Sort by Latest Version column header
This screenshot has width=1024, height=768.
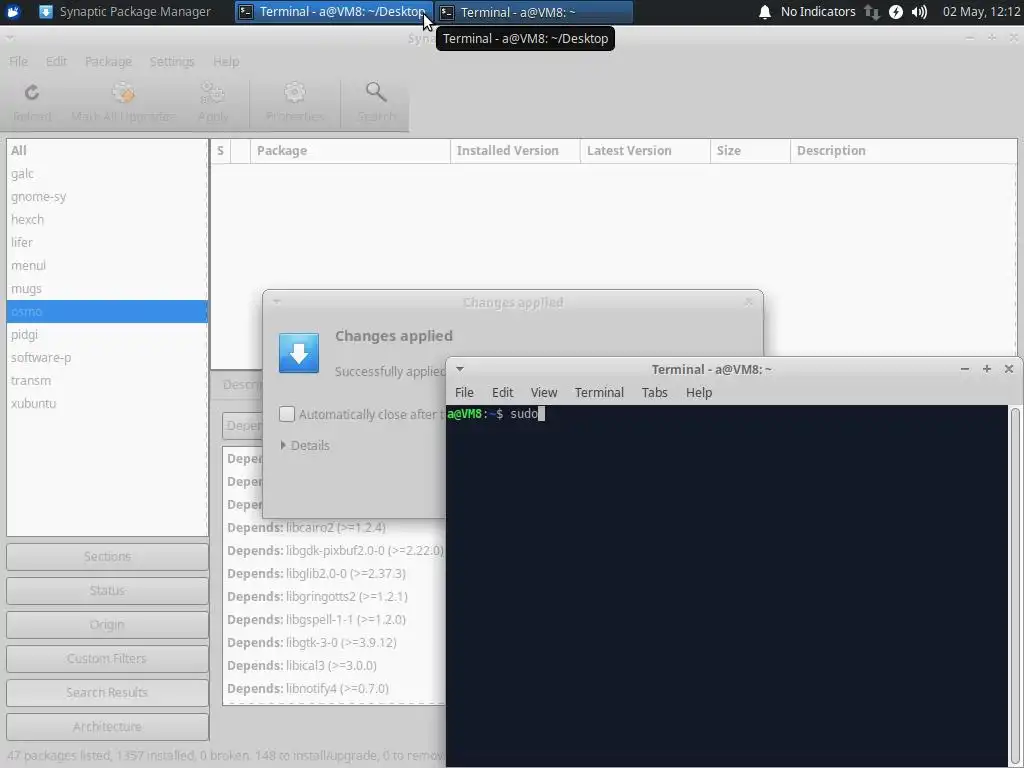[645, 151]
